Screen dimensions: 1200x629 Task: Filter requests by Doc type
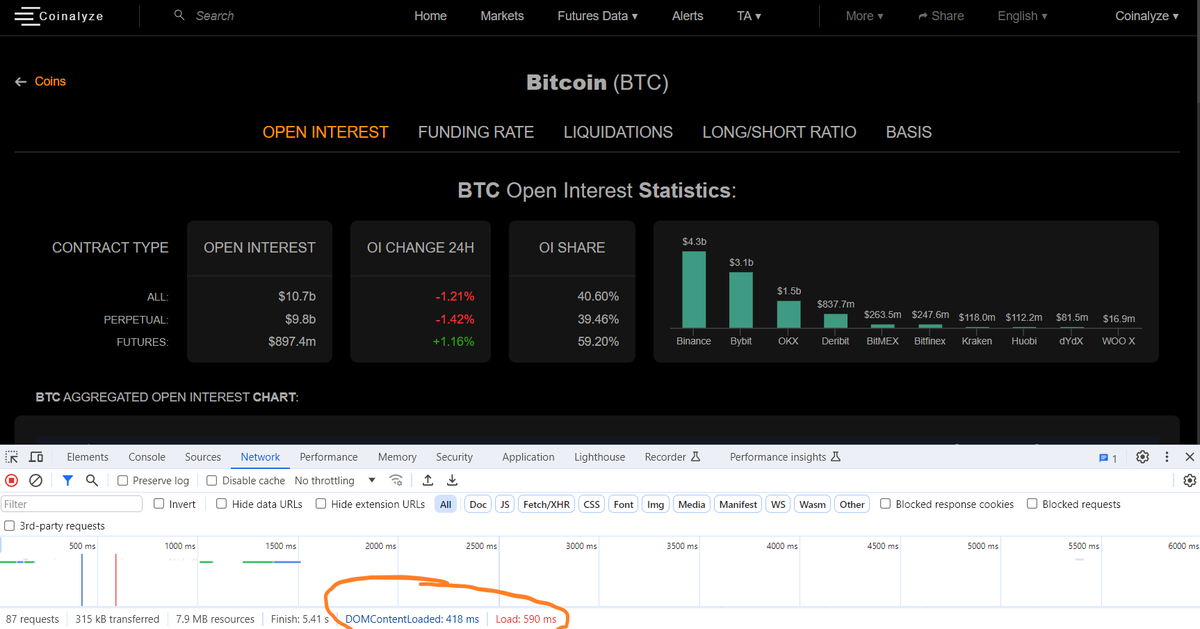478,504
